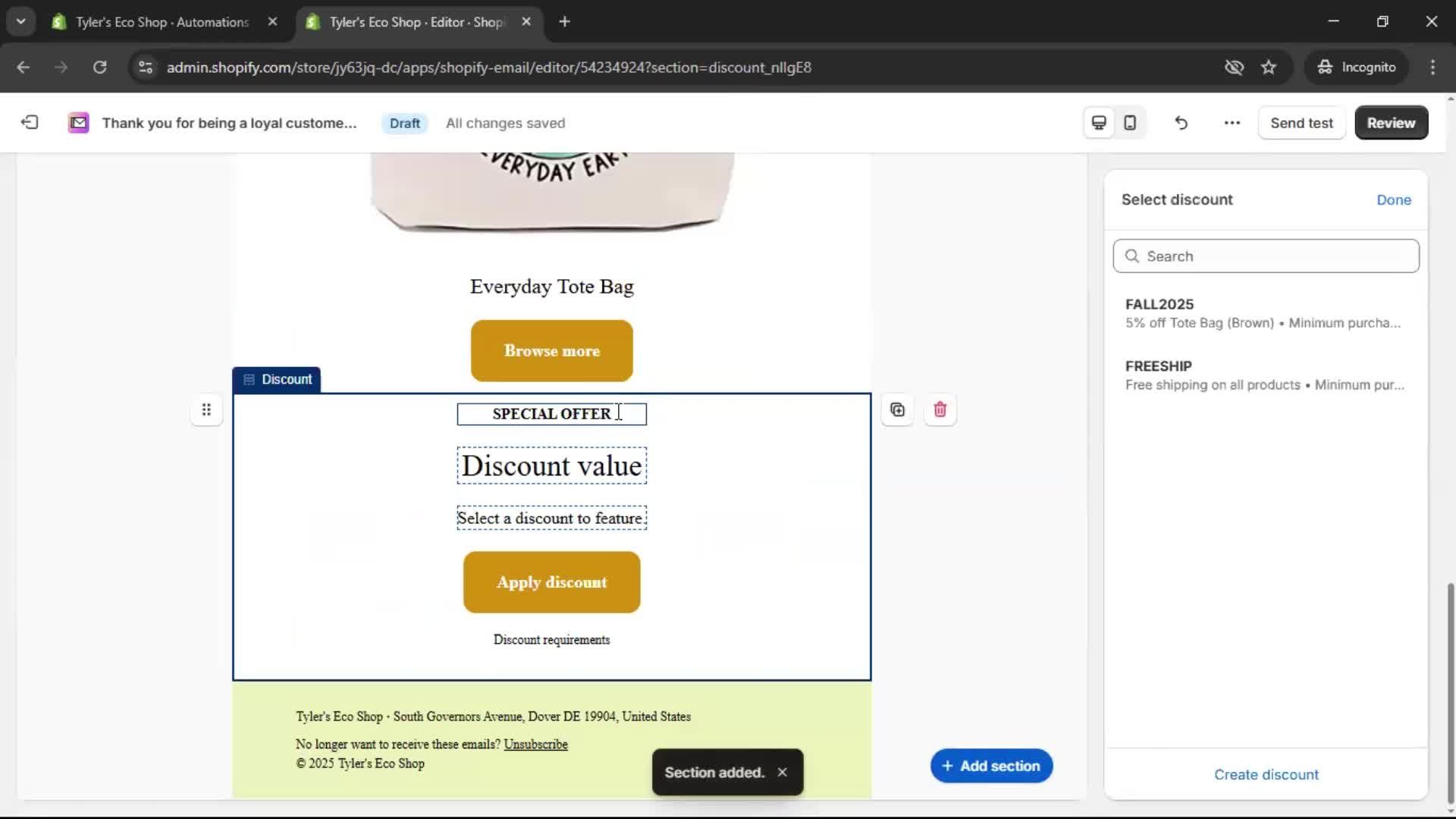Open Chrome's three-dot browser menu
The image size is (1456, 819).
(x=1432, y=67)
